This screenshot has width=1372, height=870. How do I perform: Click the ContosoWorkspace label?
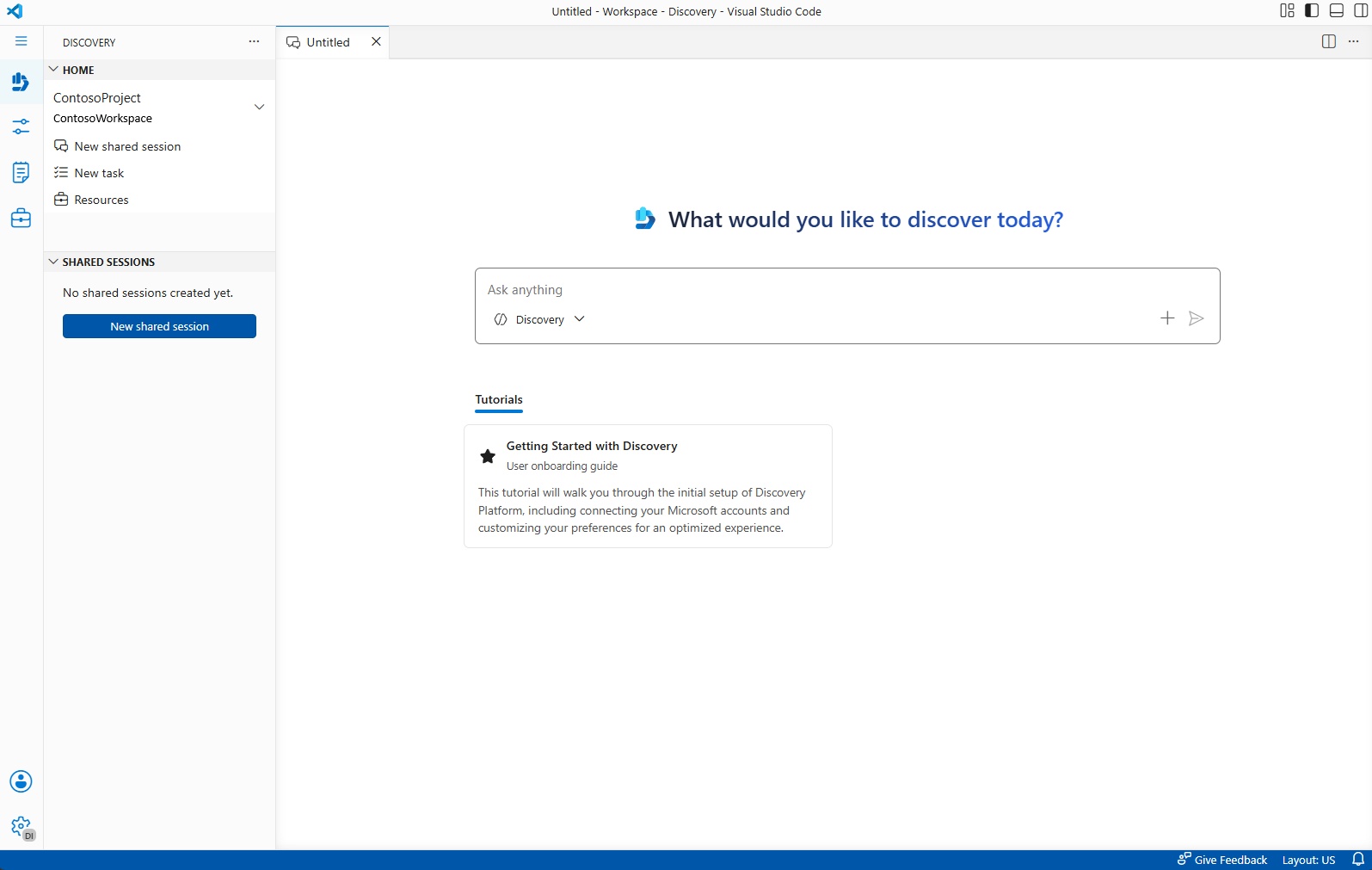tap(102, 119)
